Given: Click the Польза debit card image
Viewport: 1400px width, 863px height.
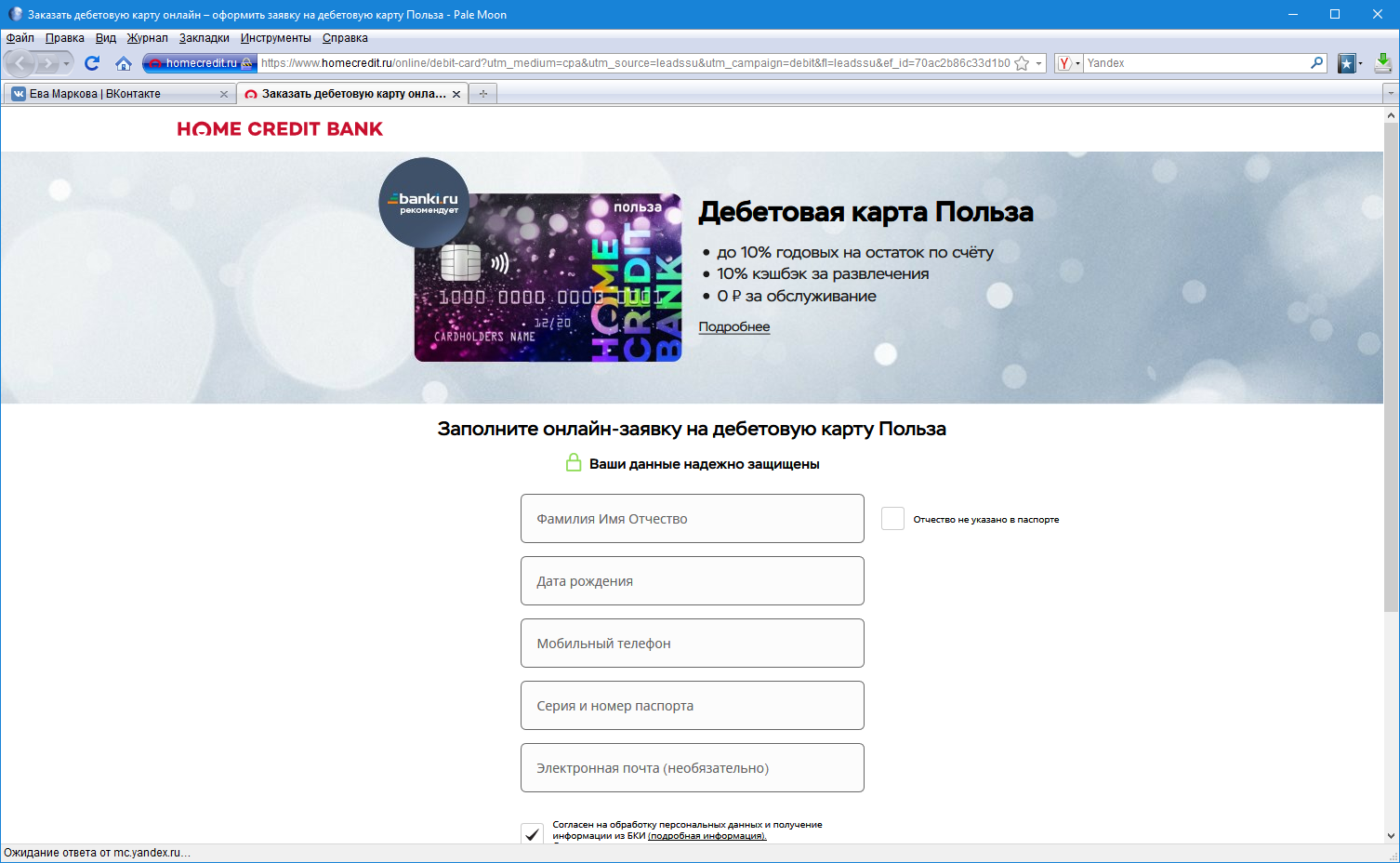Looking at the screenshot, I should (x=548, y=277).
